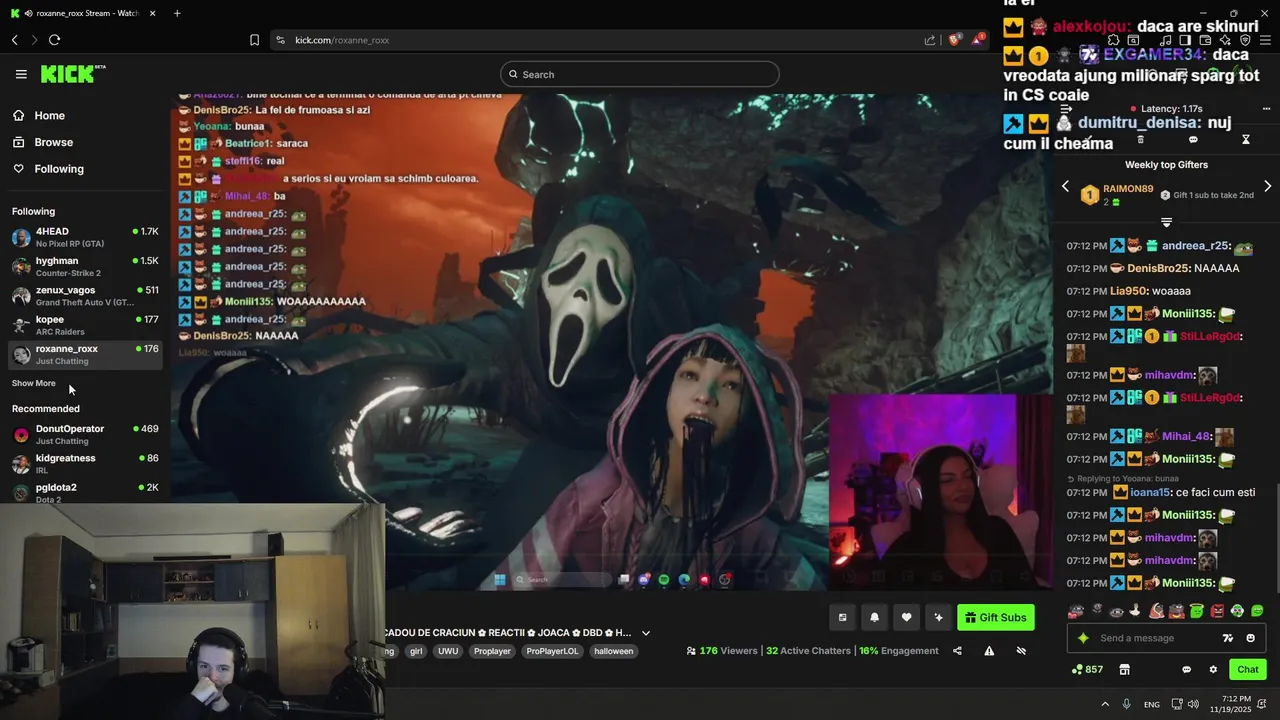Open the 7TV emote picker in message box

(x=1228, y=638)
